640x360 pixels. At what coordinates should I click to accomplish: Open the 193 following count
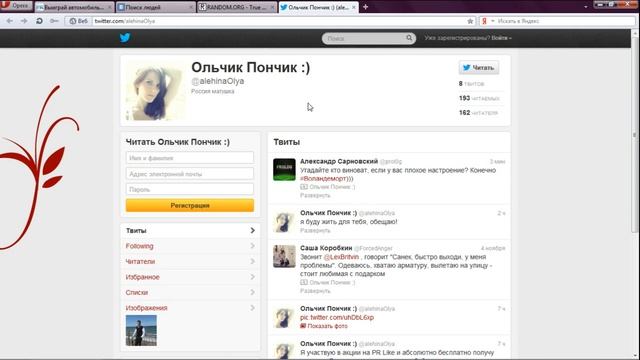click(479, 98)
